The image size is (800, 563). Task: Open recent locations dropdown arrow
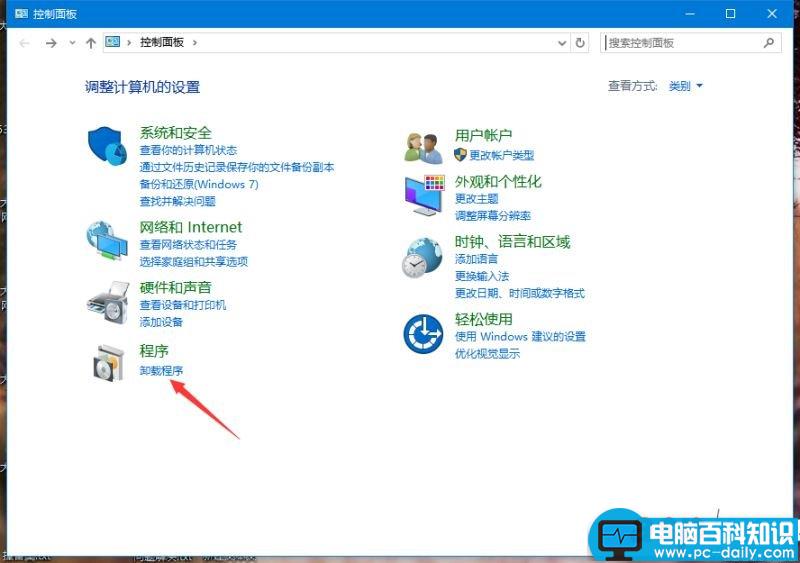tap(72, 43)
